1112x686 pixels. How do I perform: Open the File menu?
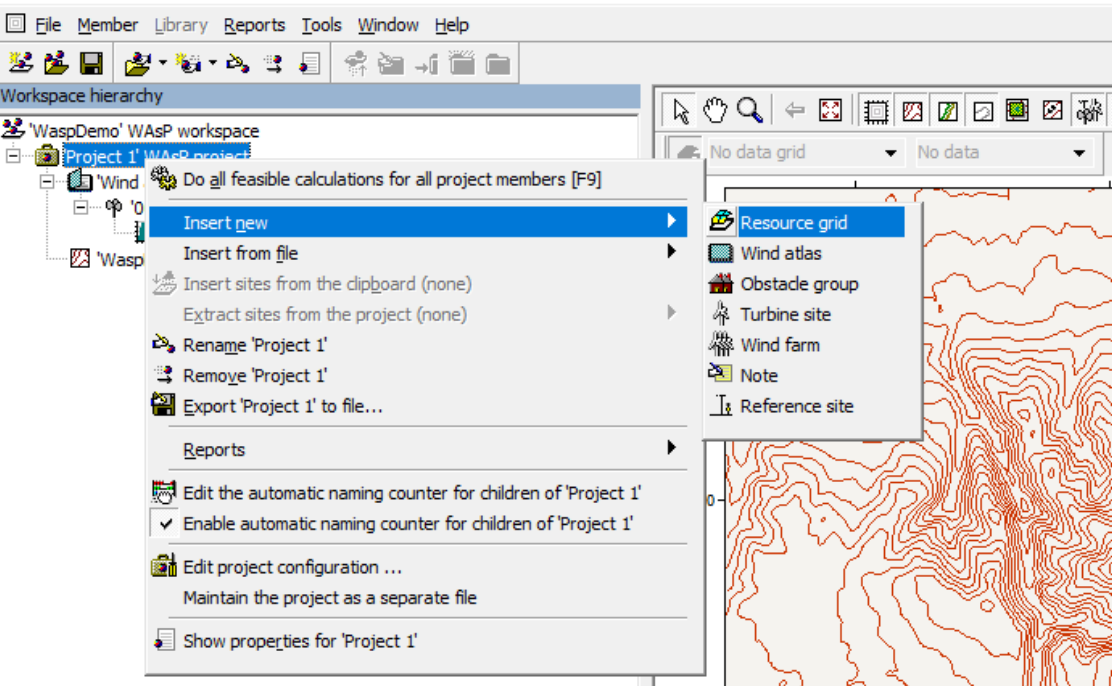[48, 25]
